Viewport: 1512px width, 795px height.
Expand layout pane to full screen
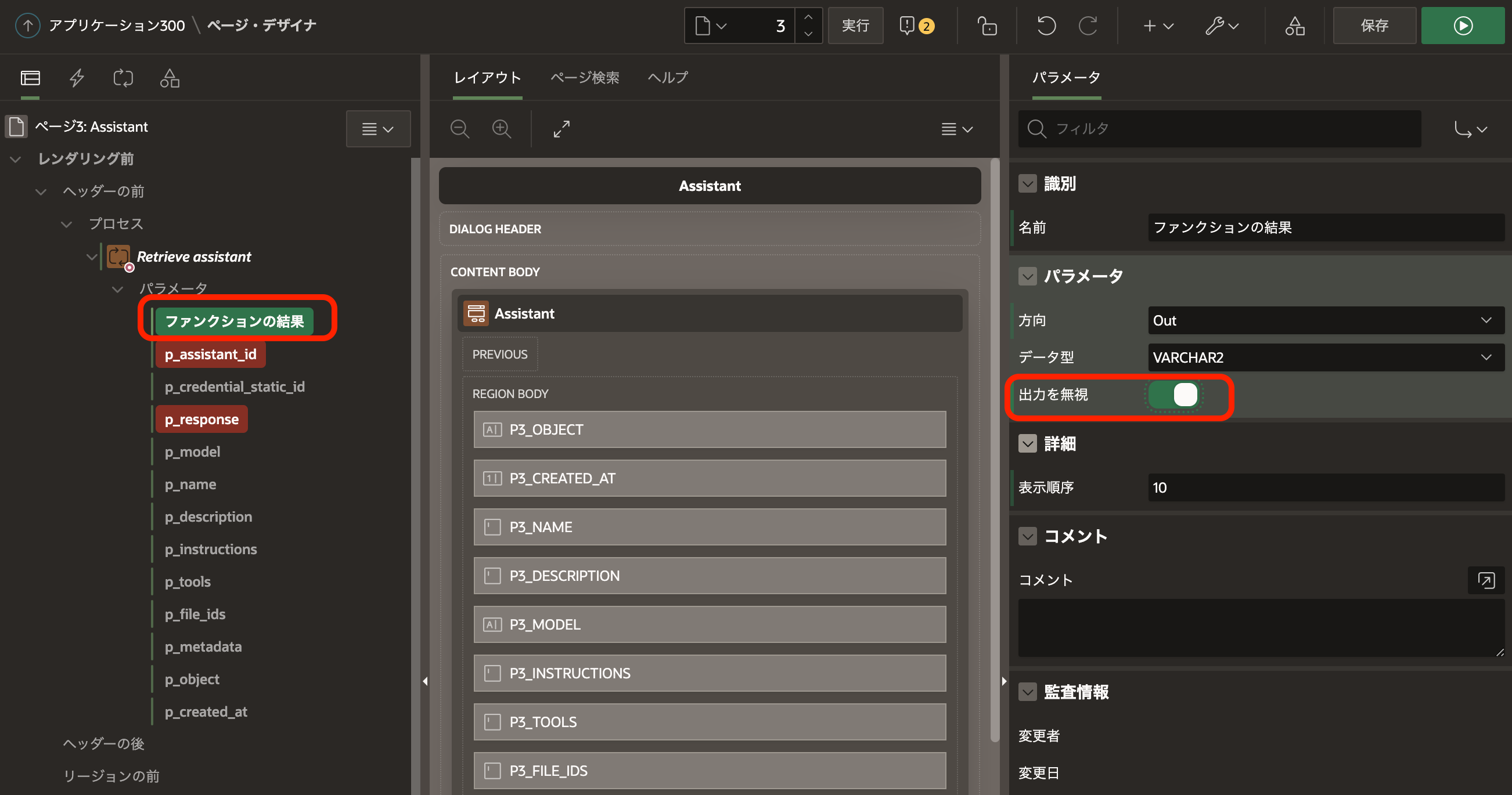[x=561, y=128]
